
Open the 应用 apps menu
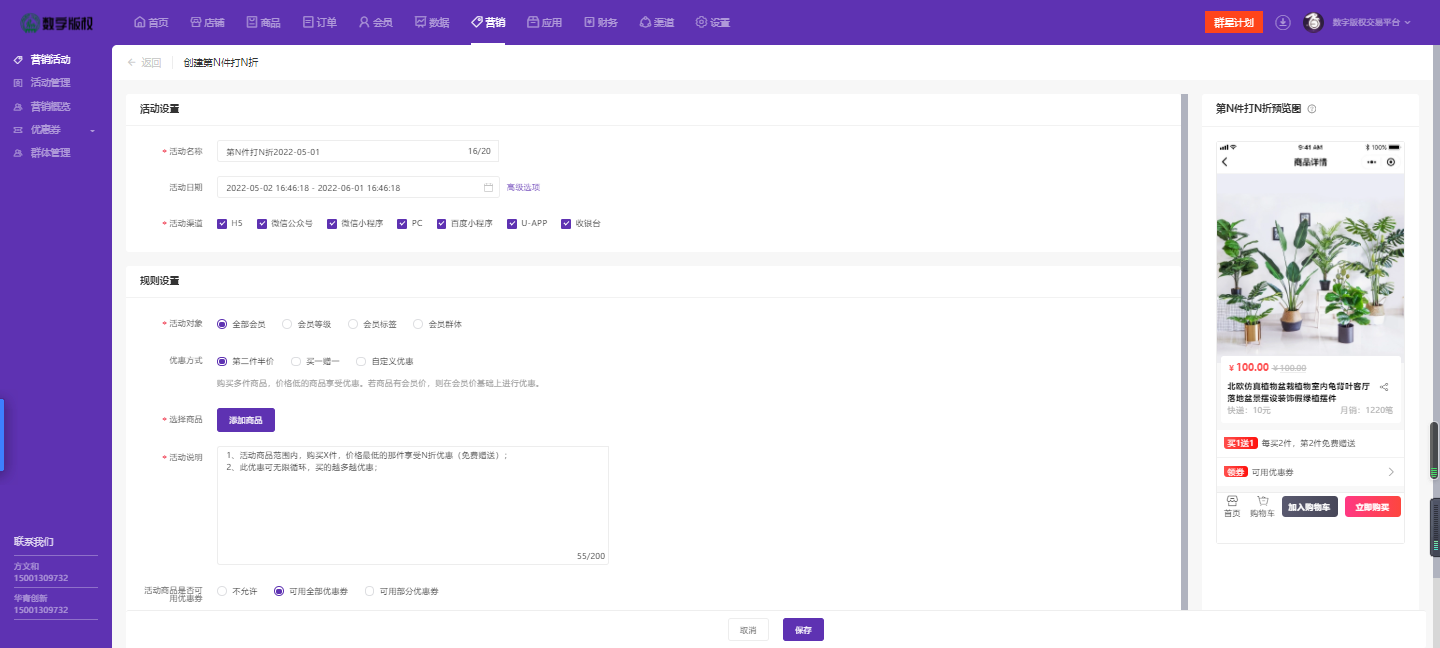tap(544, 22)
